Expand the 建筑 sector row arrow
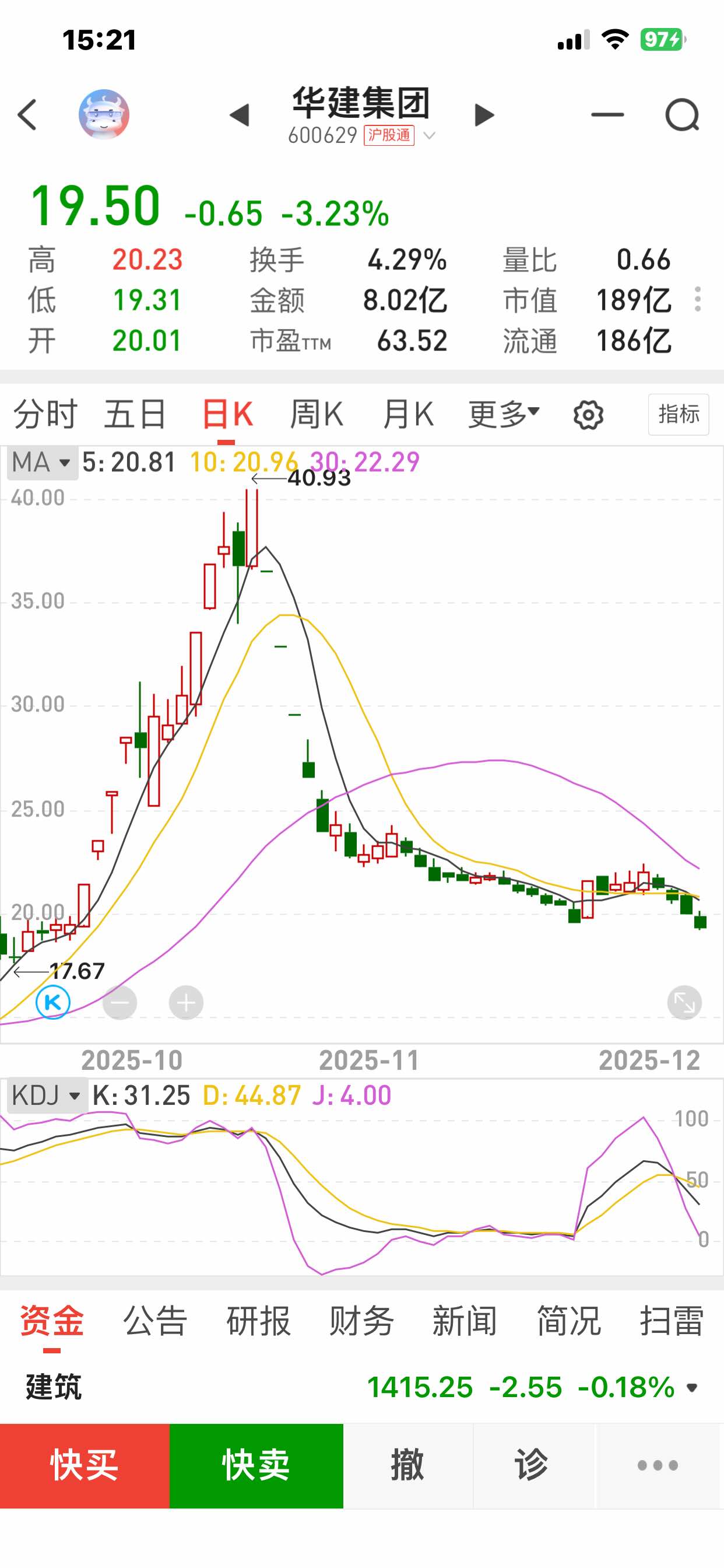Viewport: 724px width, 1568px height. pos(692,1388)
